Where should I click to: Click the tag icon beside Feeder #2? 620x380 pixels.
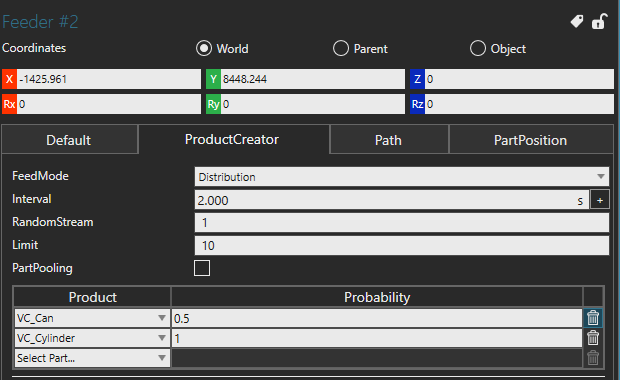pos(577,21)
